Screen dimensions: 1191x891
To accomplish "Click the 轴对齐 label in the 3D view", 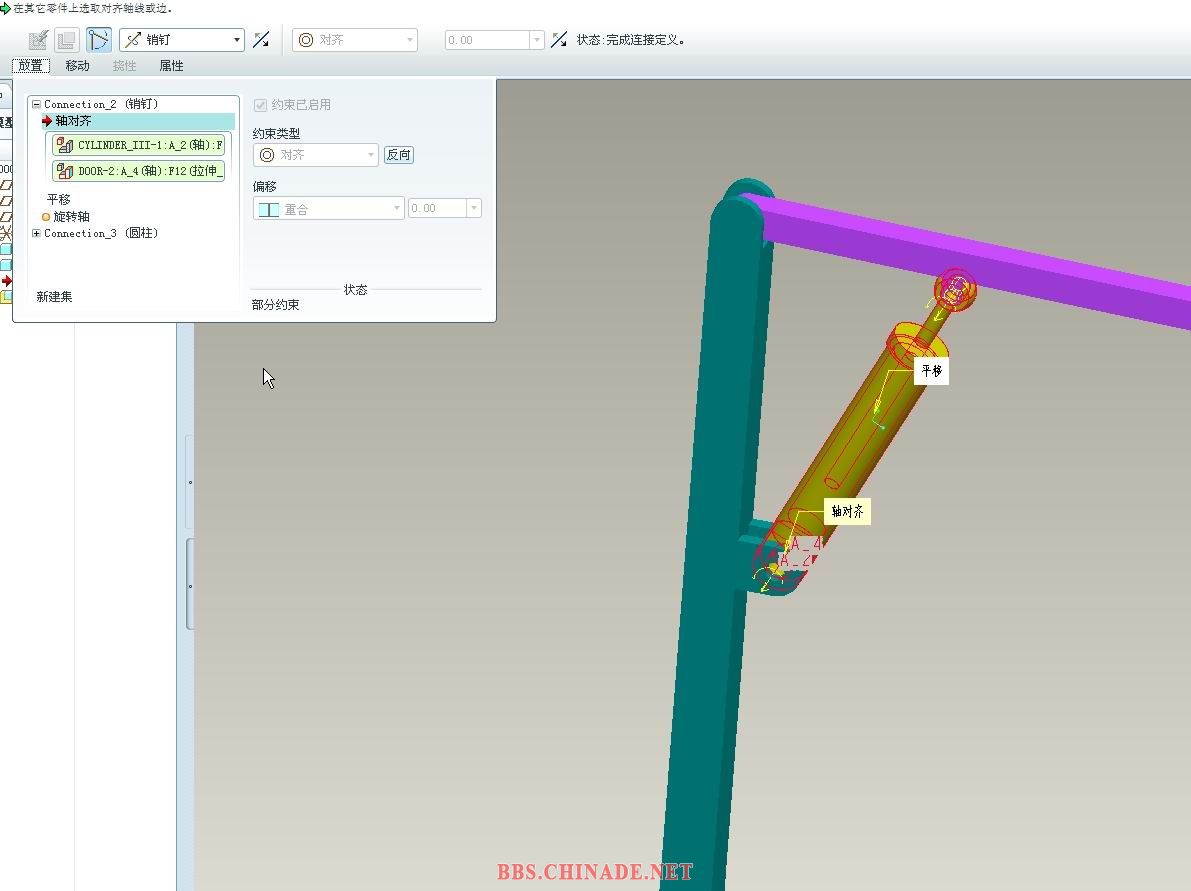I will coord(846,511).
